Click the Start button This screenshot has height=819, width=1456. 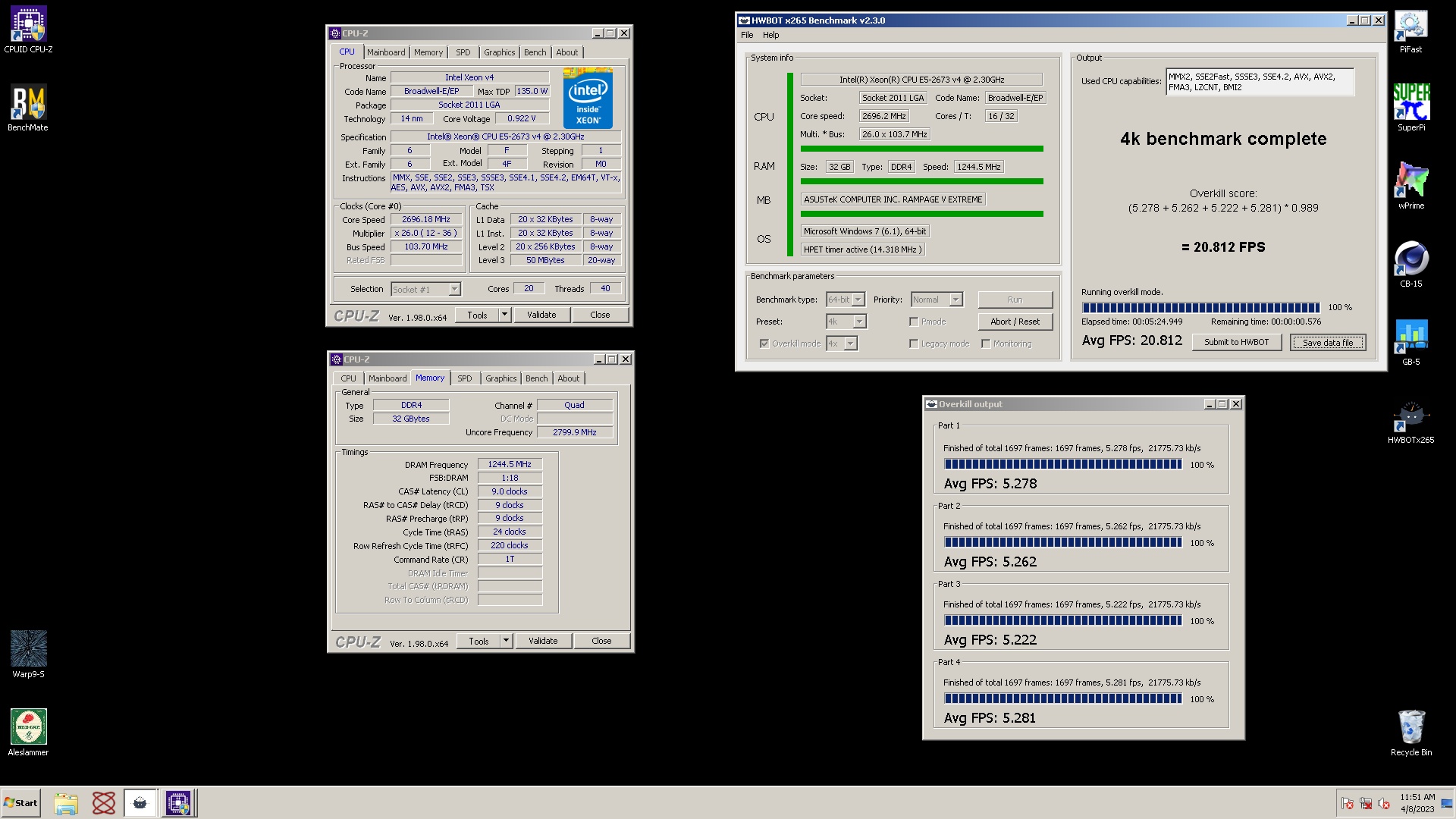[21, 803]
